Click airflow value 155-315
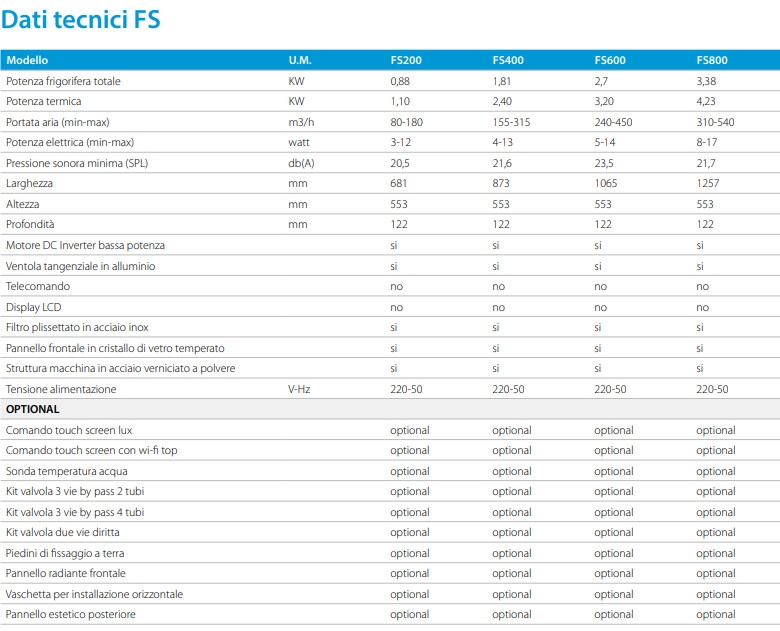780x631 pixels. [x=511, y=122]
